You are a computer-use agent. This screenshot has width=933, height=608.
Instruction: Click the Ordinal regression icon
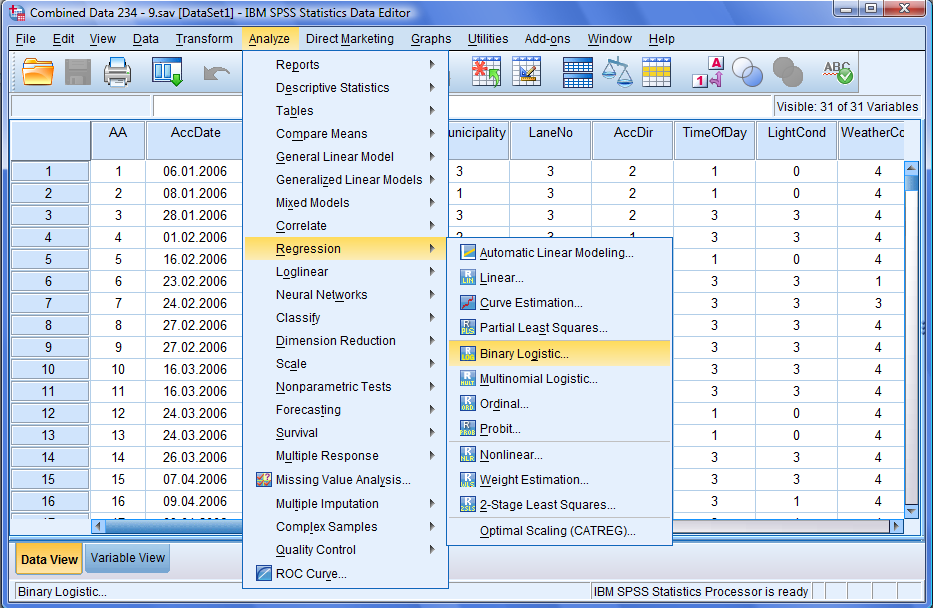point(468,403)
